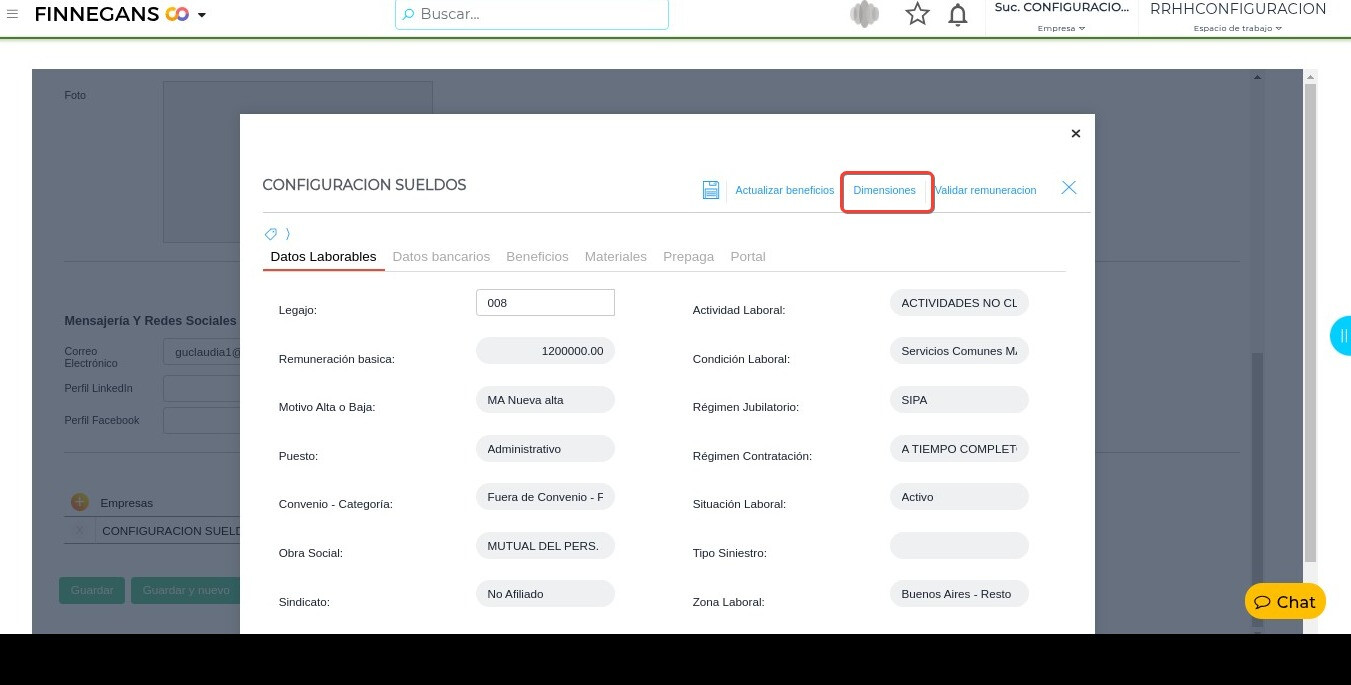Image resolution: width=1351 pixels, height=685 pixels.
Task: Select the Datos Laborables tab
Action: [x=323, y=257]
